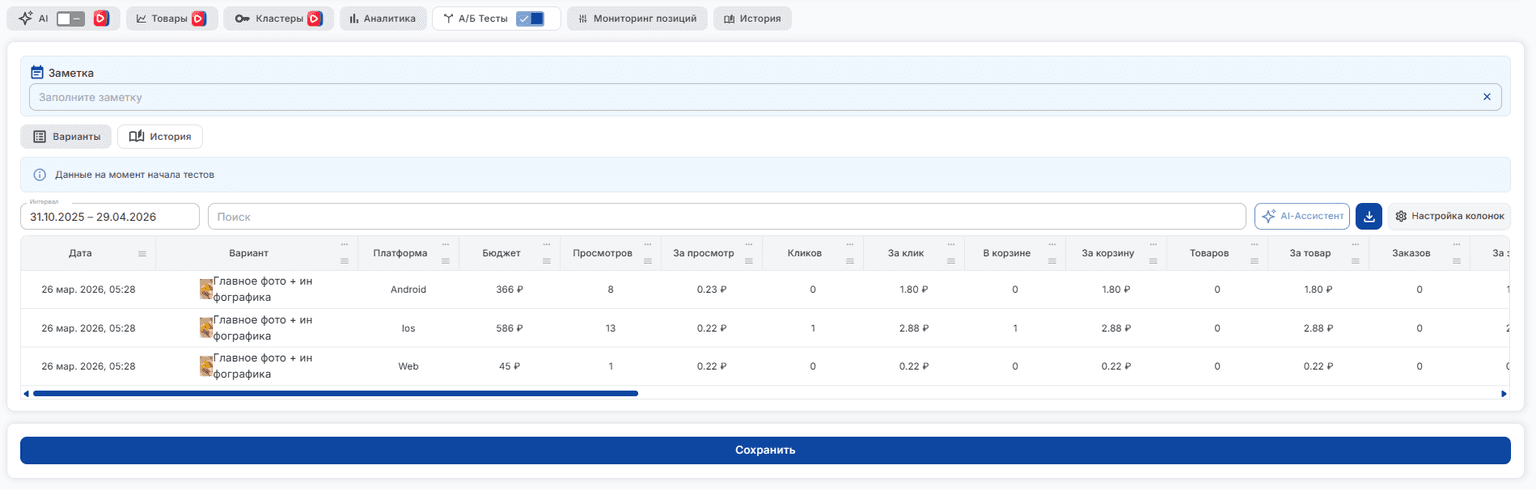Viewport: 1536px width, 490px height.
Task: Click the variant thumbnail in the Ios row
Action: [206, 327]
